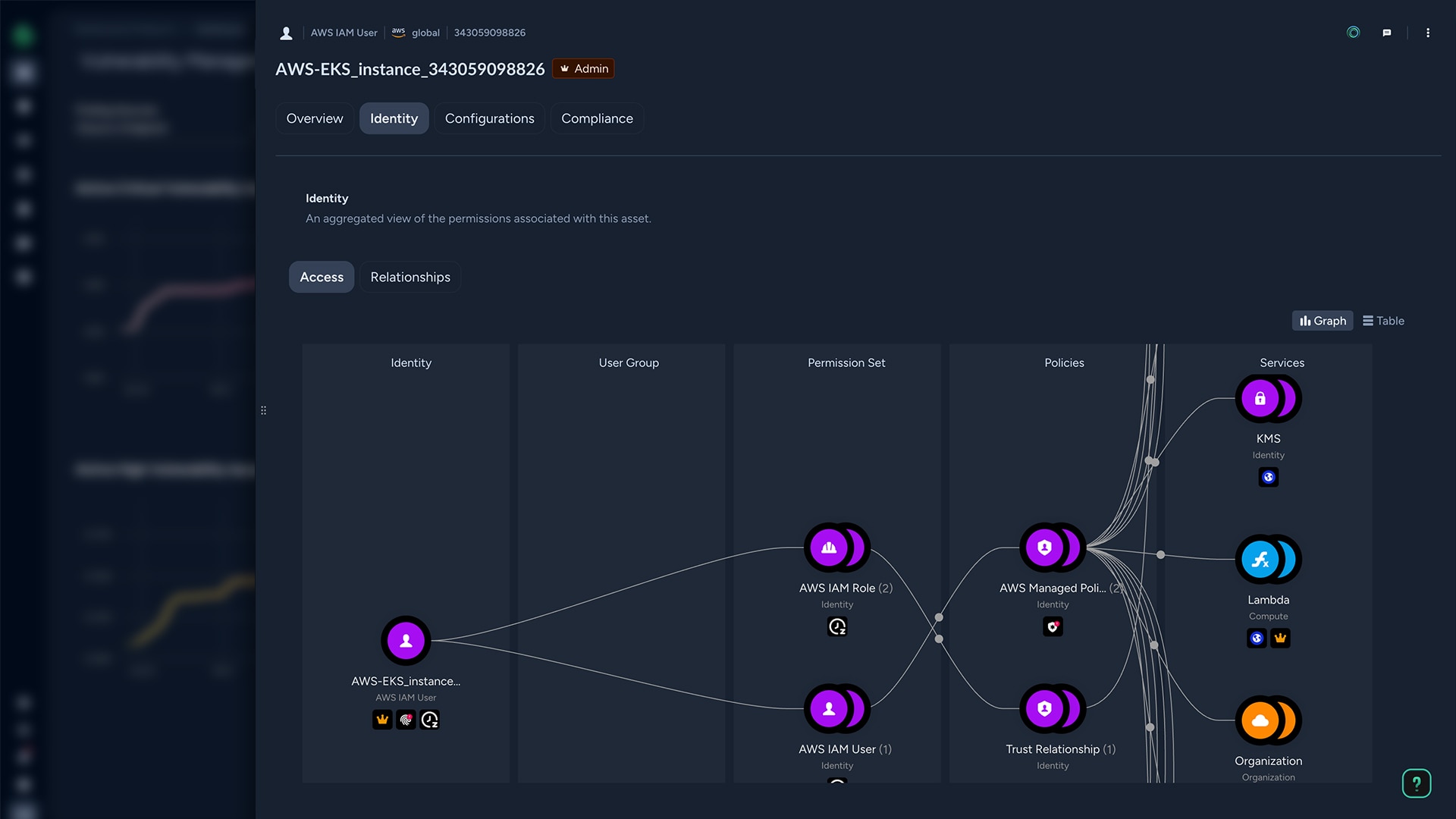This screenshot has width=1456, height=819.
Task: Click the fingerprint badge under AWS-EKS_instance node
Action: 406,720
